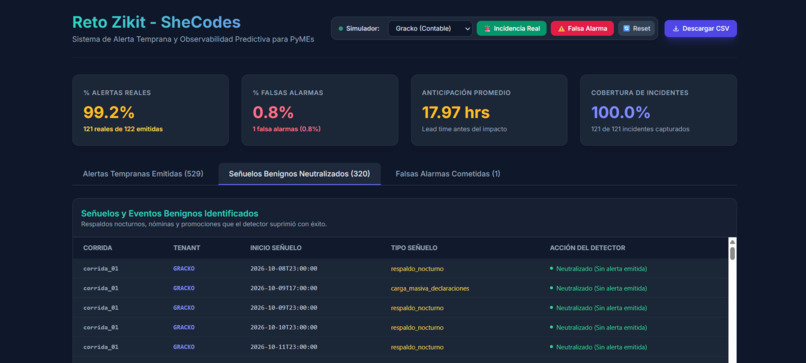806x363 pixels.
Task: Click the carga_masiva_declaraciones señuelo type
Action: point(430,288)
